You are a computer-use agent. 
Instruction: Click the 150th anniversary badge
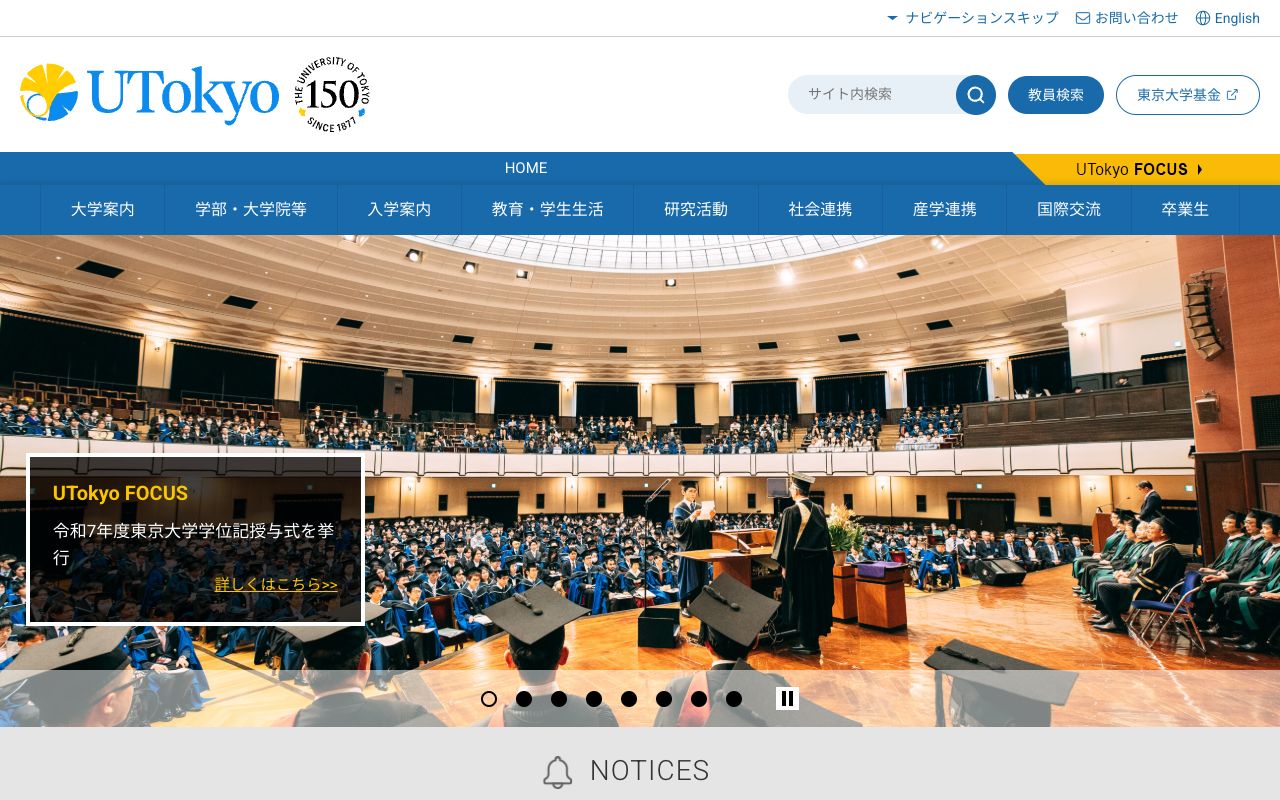(331, 92)
